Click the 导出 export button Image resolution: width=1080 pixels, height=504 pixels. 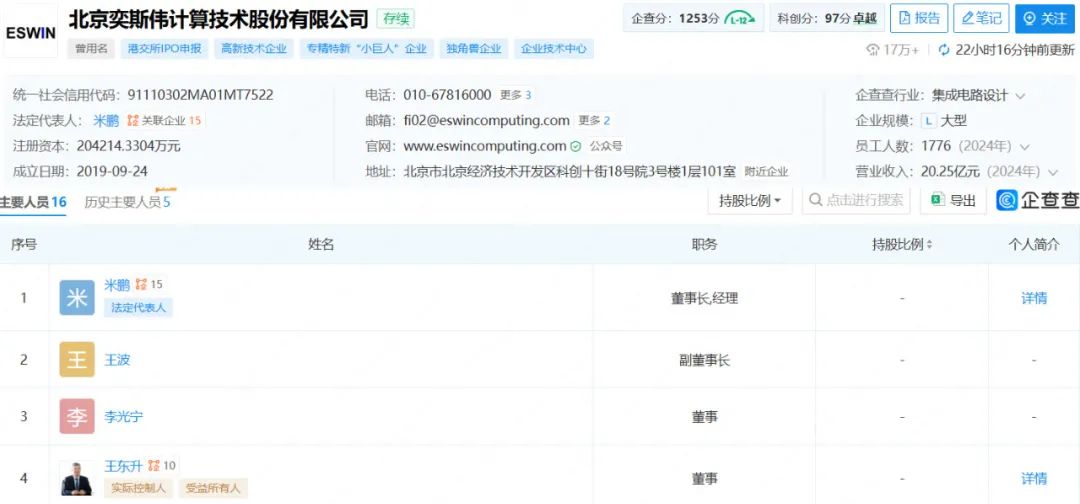[x=953, y=200]
